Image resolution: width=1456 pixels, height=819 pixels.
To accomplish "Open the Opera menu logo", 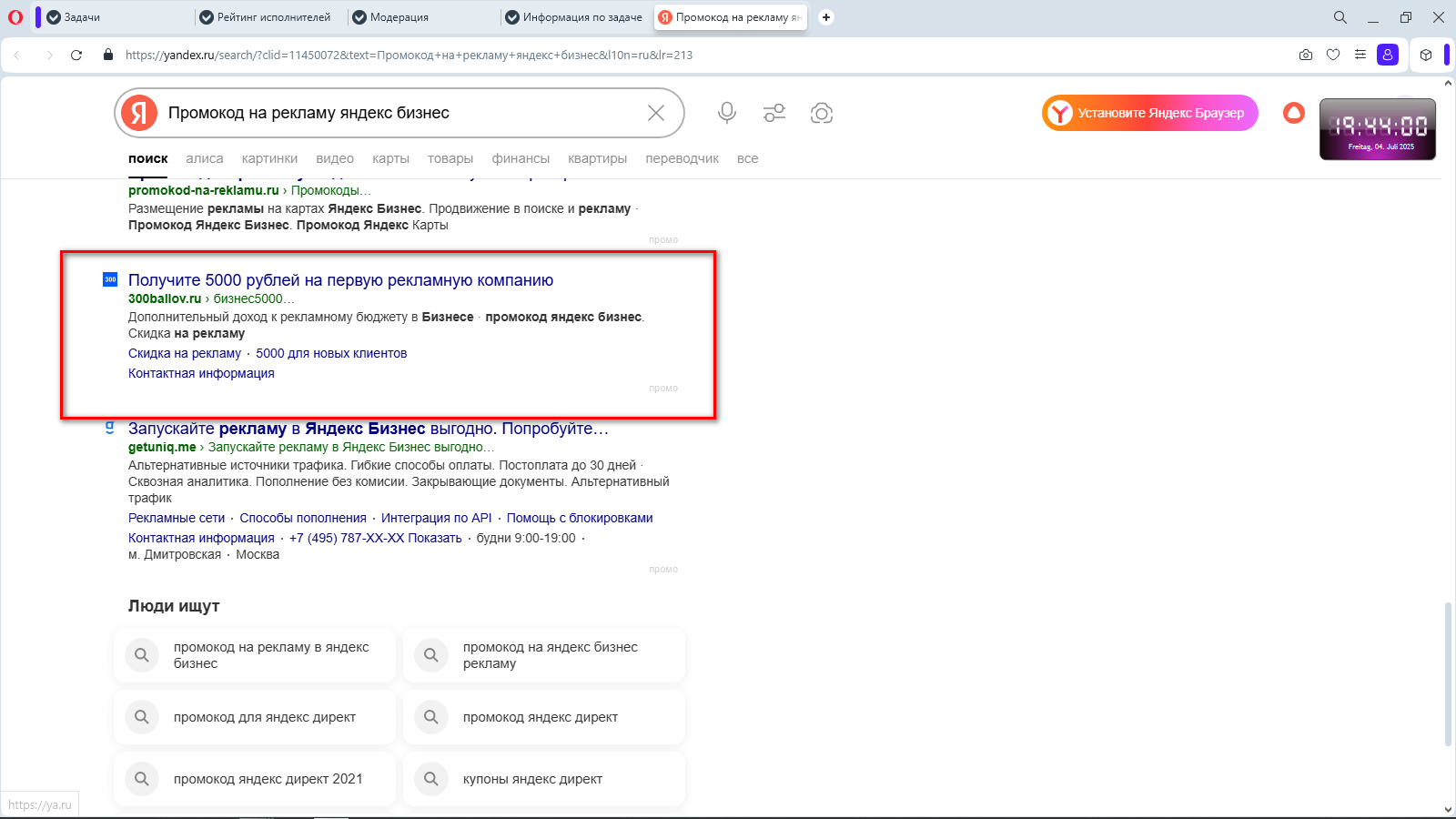I will (x=15, y=17).
